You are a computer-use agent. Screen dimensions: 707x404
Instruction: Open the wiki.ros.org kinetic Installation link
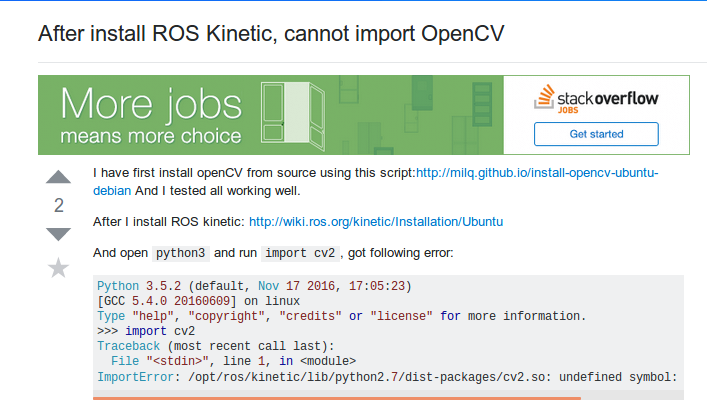[376, 222]
